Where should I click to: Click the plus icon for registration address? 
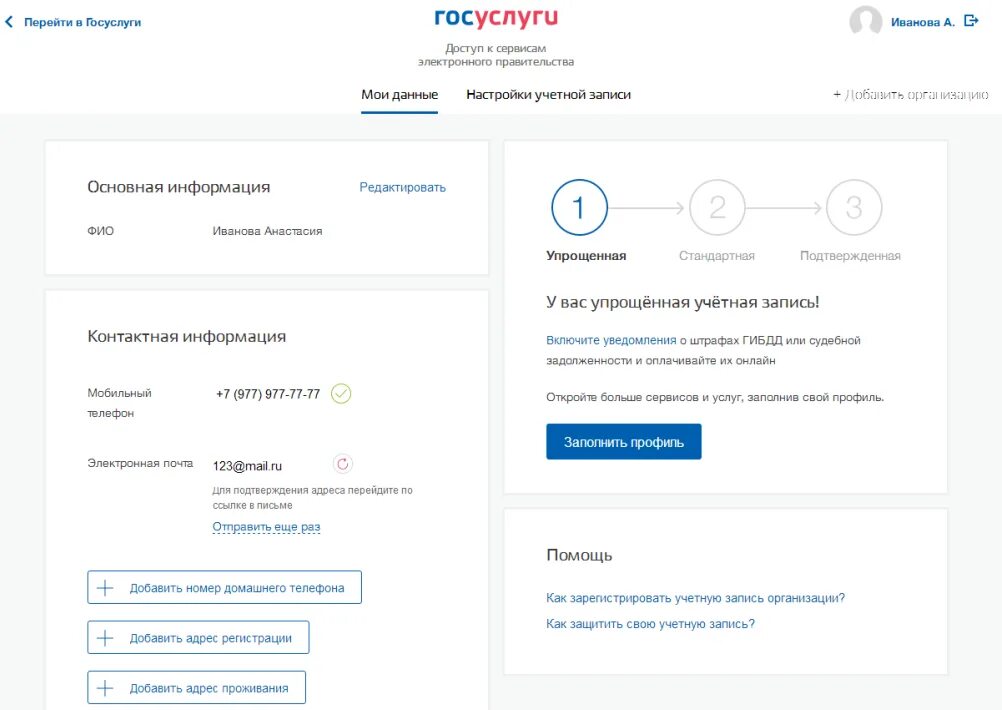(106, 637)
